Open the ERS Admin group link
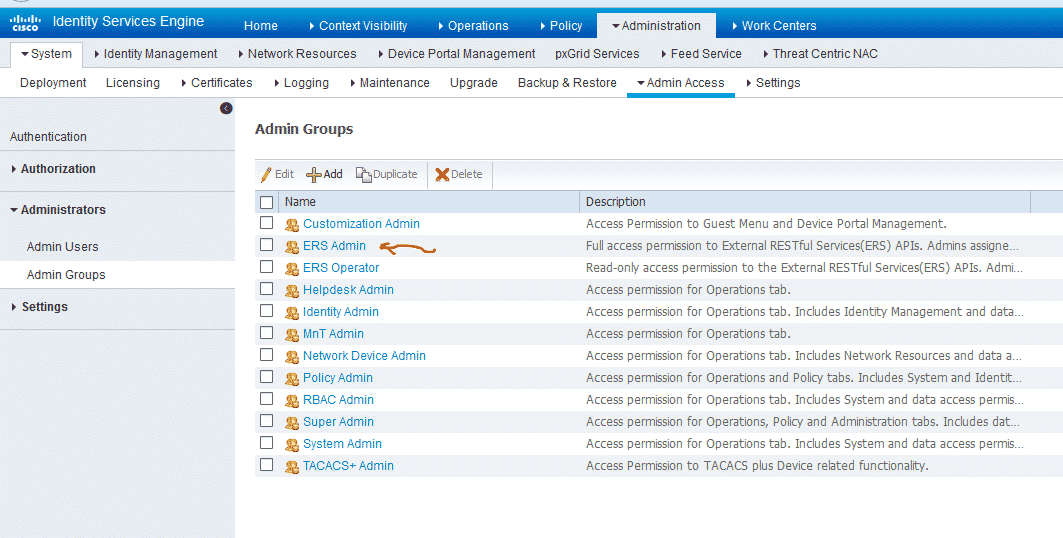The image size is (1063, 538). [x=334, y=245]
